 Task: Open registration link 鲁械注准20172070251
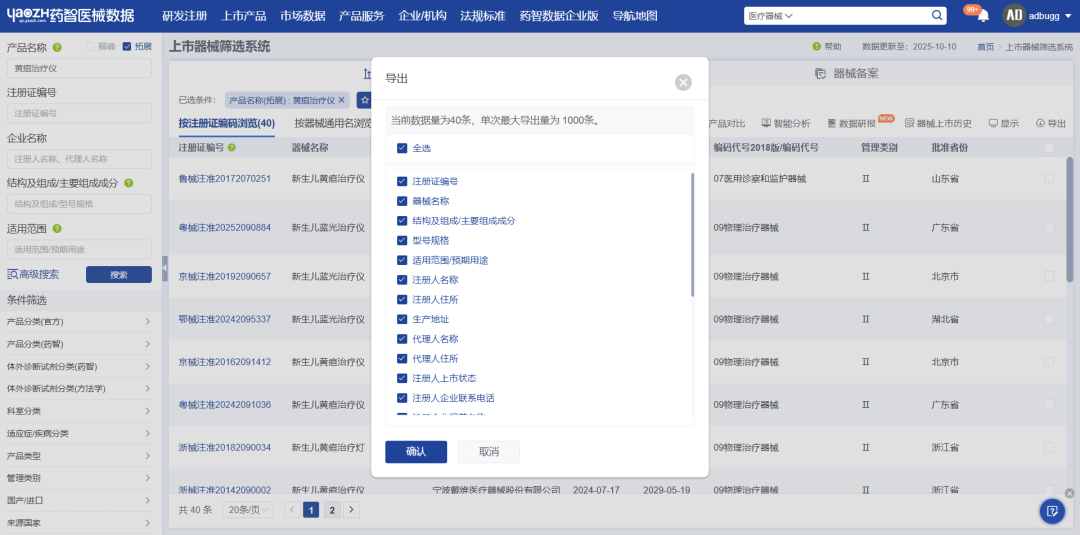(225, 178)
